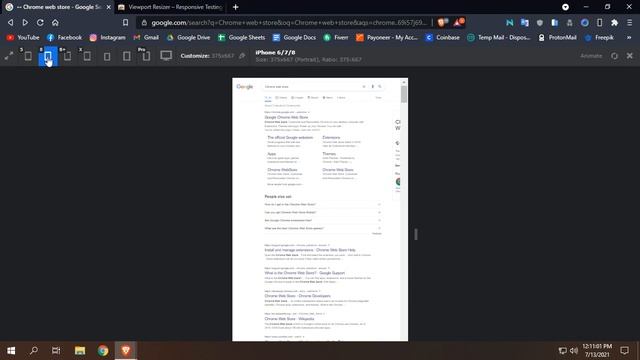
Task: Open the Temp Mail bookmark
Action: [499, 38]
